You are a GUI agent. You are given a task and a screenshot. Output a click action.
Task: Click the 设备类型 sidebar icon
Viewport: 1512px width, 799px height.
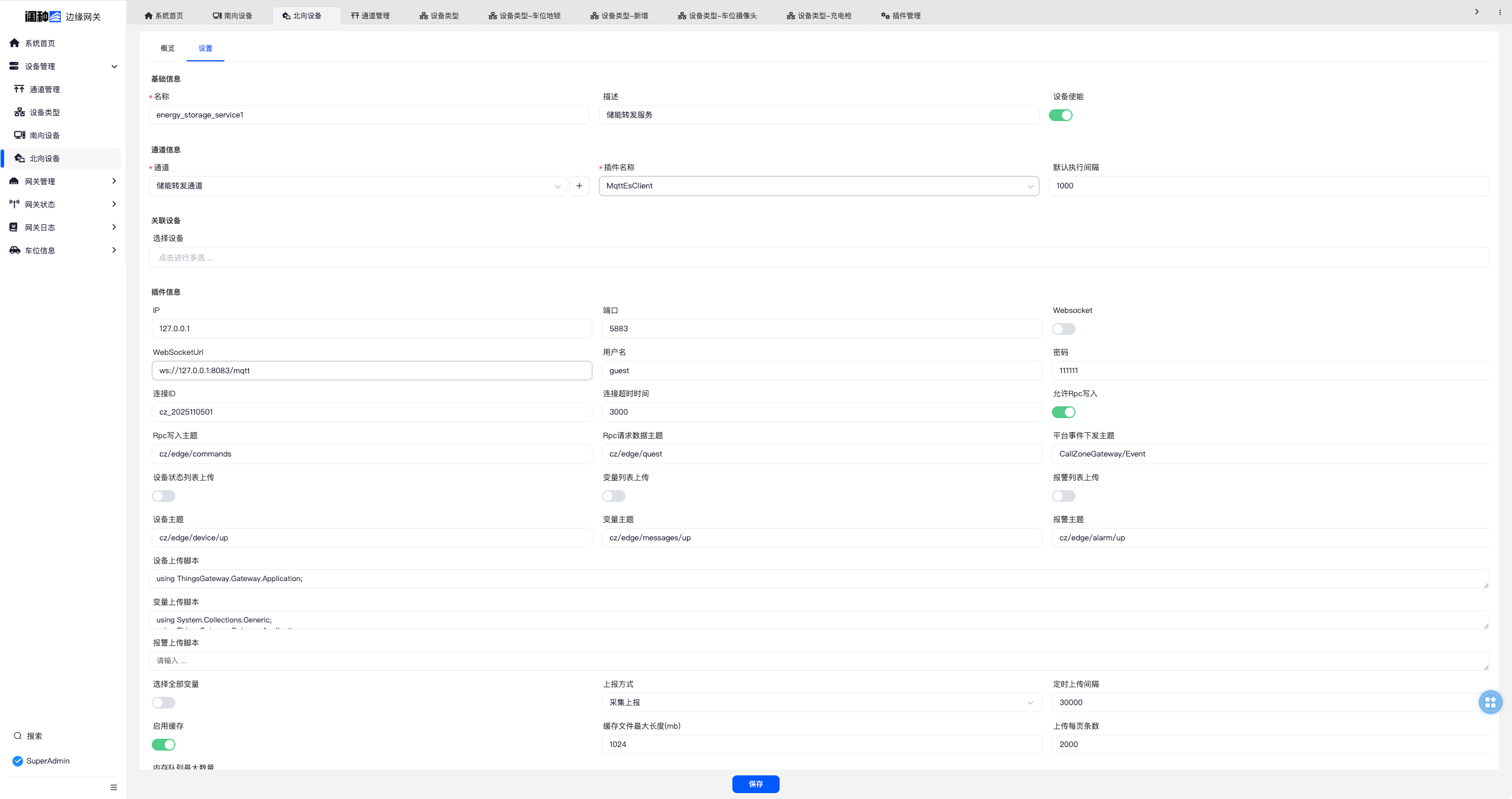click(19, 112)
